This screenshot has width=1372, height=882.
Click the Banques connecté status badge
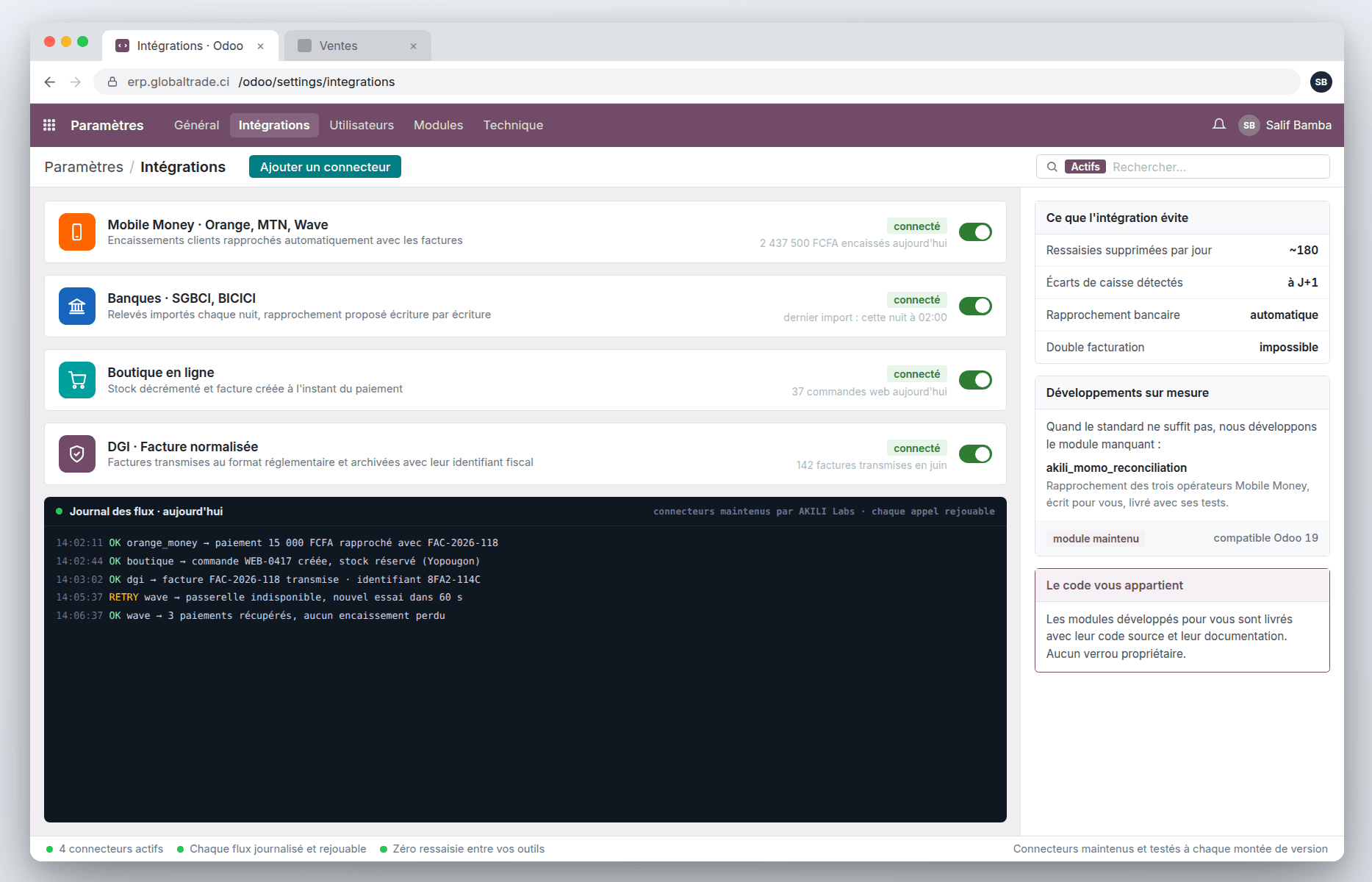point(916,300)
